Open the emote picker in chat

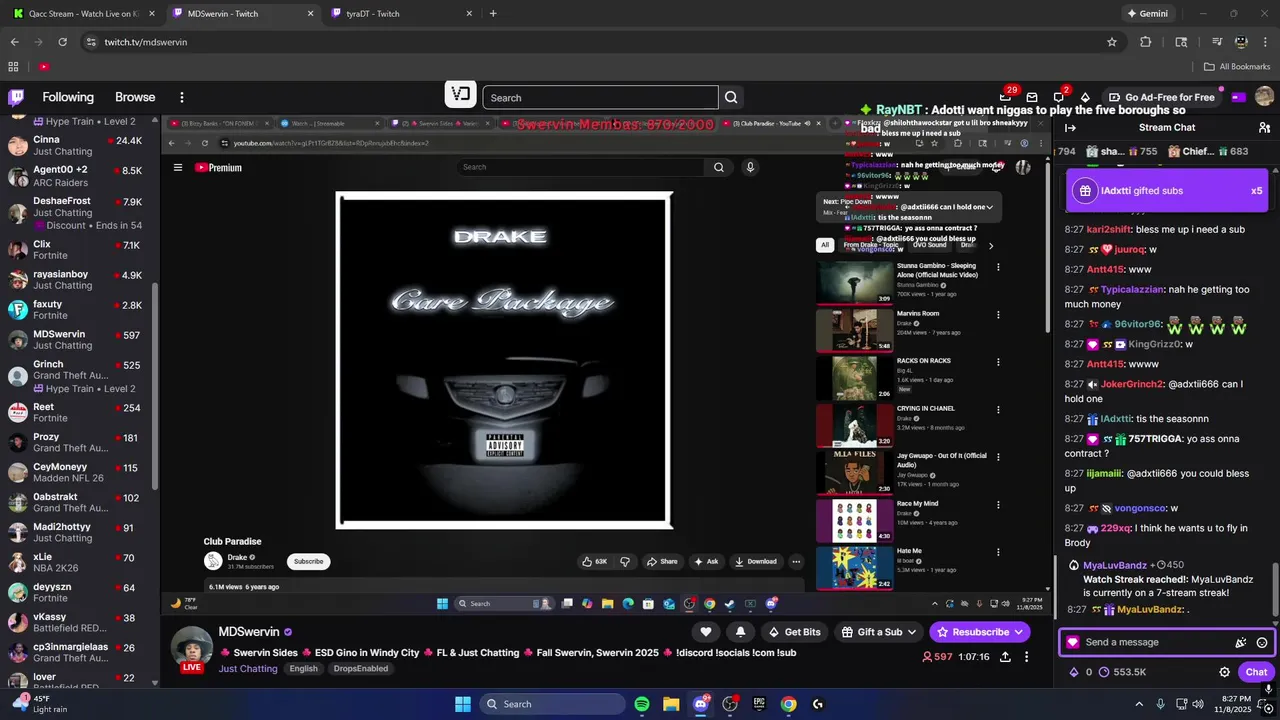[x=1262, y=643]
